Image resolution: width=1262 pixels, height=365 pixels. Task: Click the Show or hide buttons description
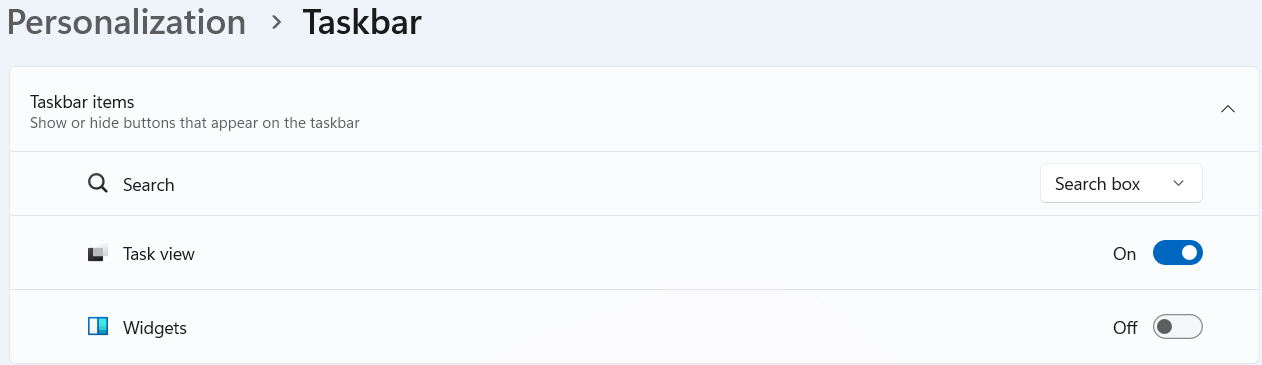point(194,124)
